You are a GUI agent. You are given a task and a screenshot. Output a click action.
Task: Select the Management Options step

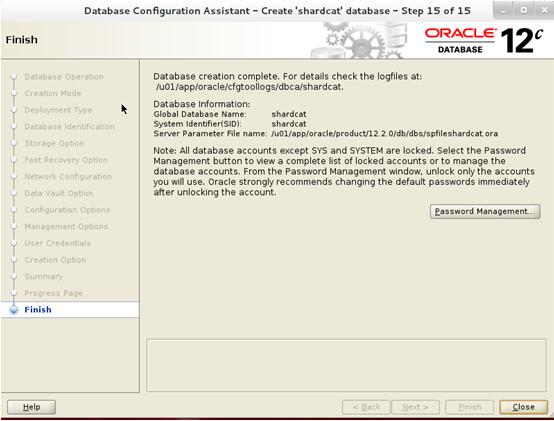tap(66, 226)
